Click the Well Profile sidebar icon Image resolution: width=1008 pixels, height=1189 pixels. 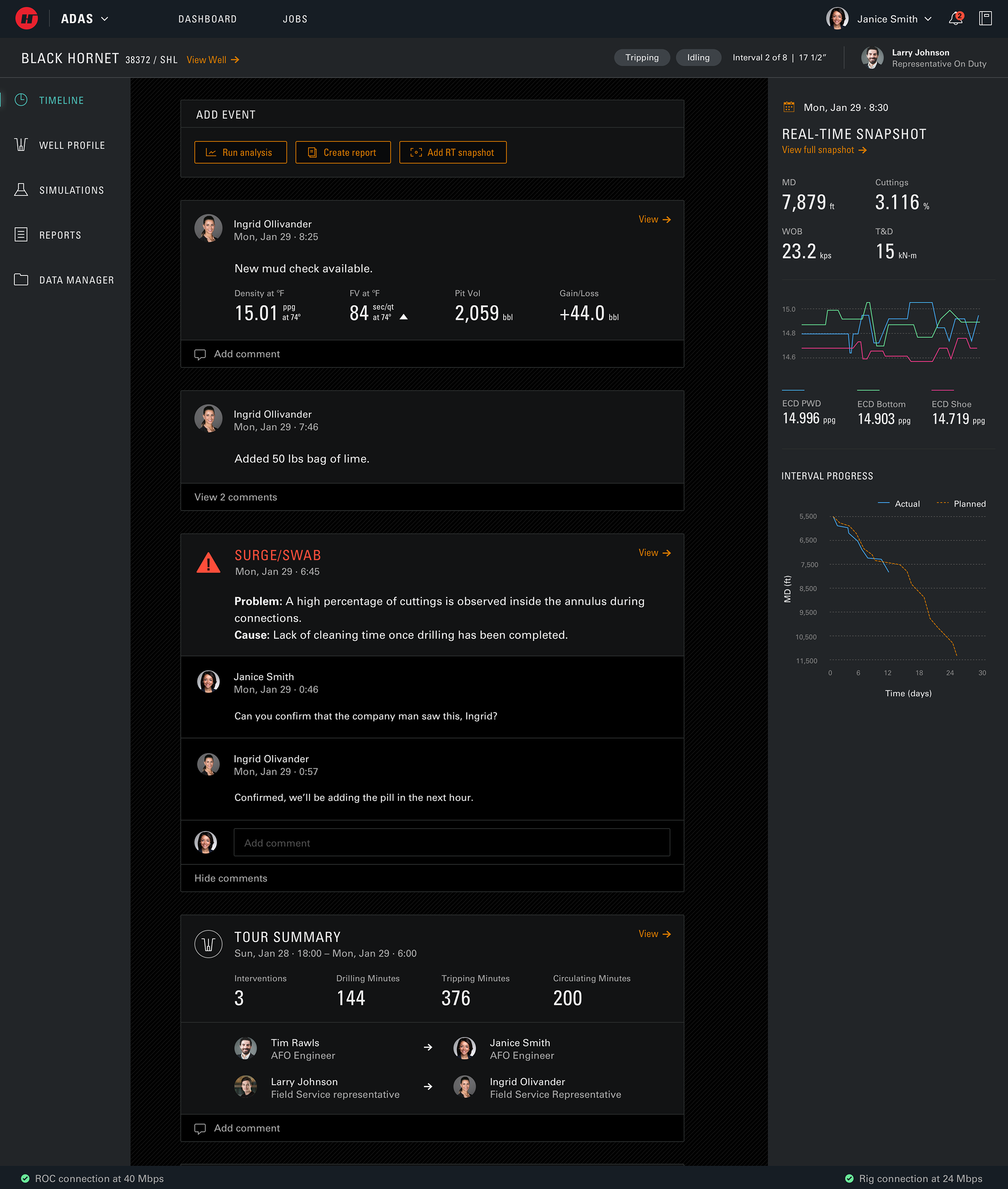(x=21, y=145)
